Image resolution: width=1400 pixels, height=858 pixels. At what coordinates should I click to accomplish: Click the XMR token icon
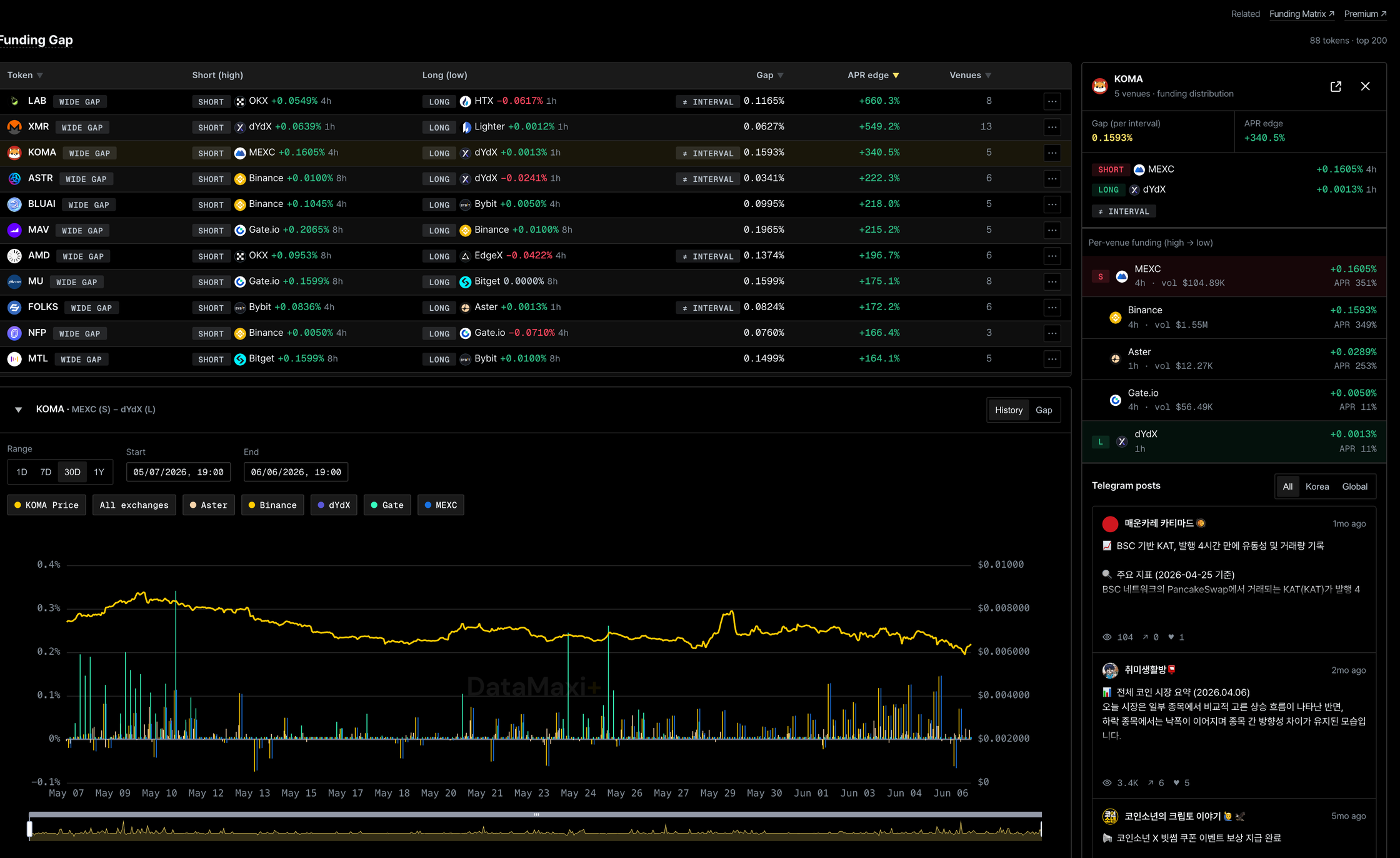(14, 127)
